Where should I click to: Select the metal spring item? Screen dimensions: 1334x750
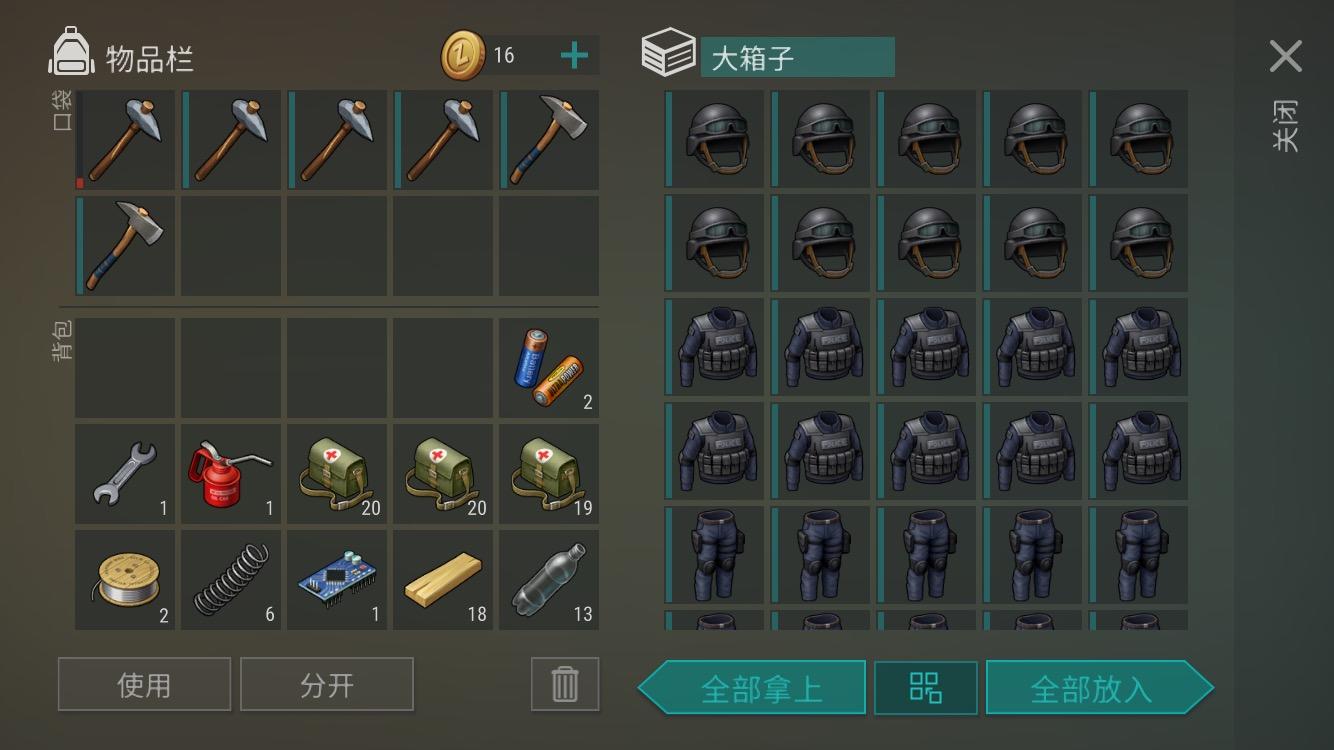pos(231,580)
